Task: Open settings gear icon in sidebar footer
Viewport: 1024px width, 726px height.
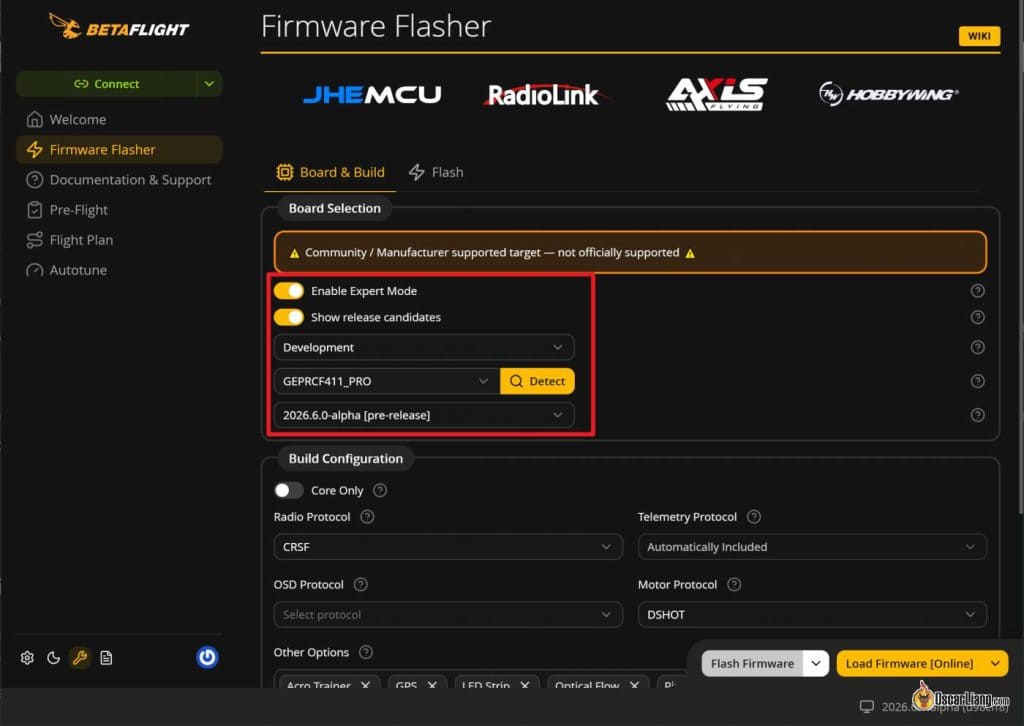Action: click(27, 657)
